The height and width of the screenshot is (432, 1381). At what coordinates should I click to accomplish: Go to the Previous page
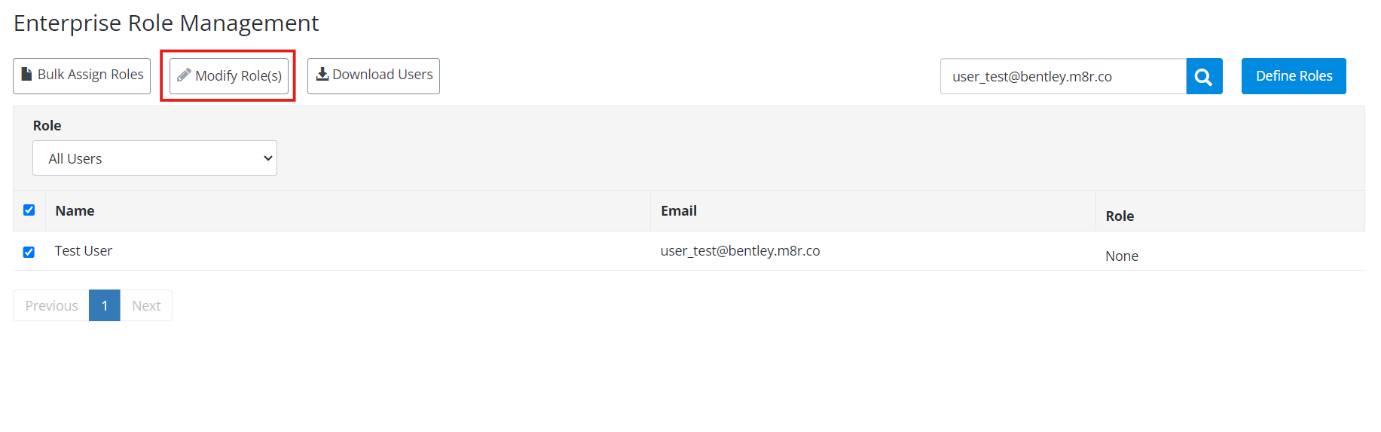(51, 306)
